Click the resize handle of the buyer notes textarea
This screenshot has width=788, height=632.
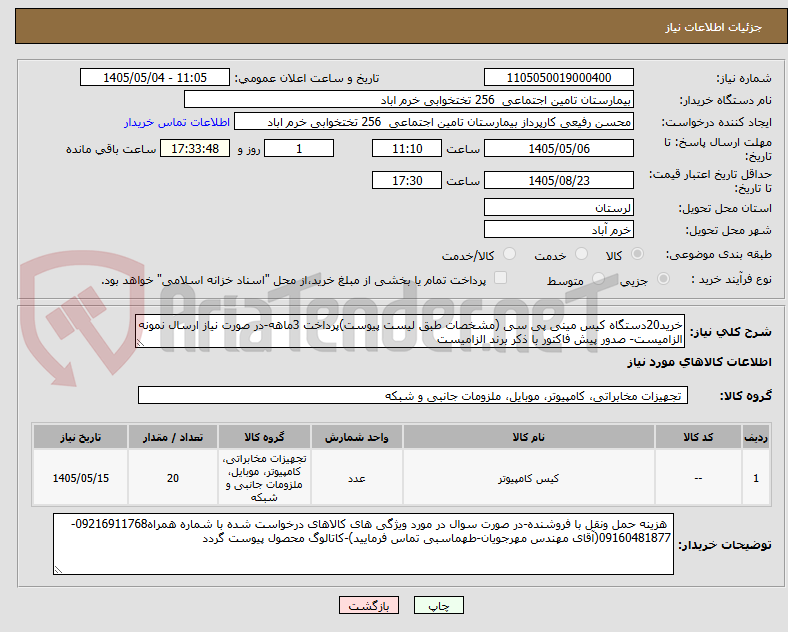tap(58, 569)
